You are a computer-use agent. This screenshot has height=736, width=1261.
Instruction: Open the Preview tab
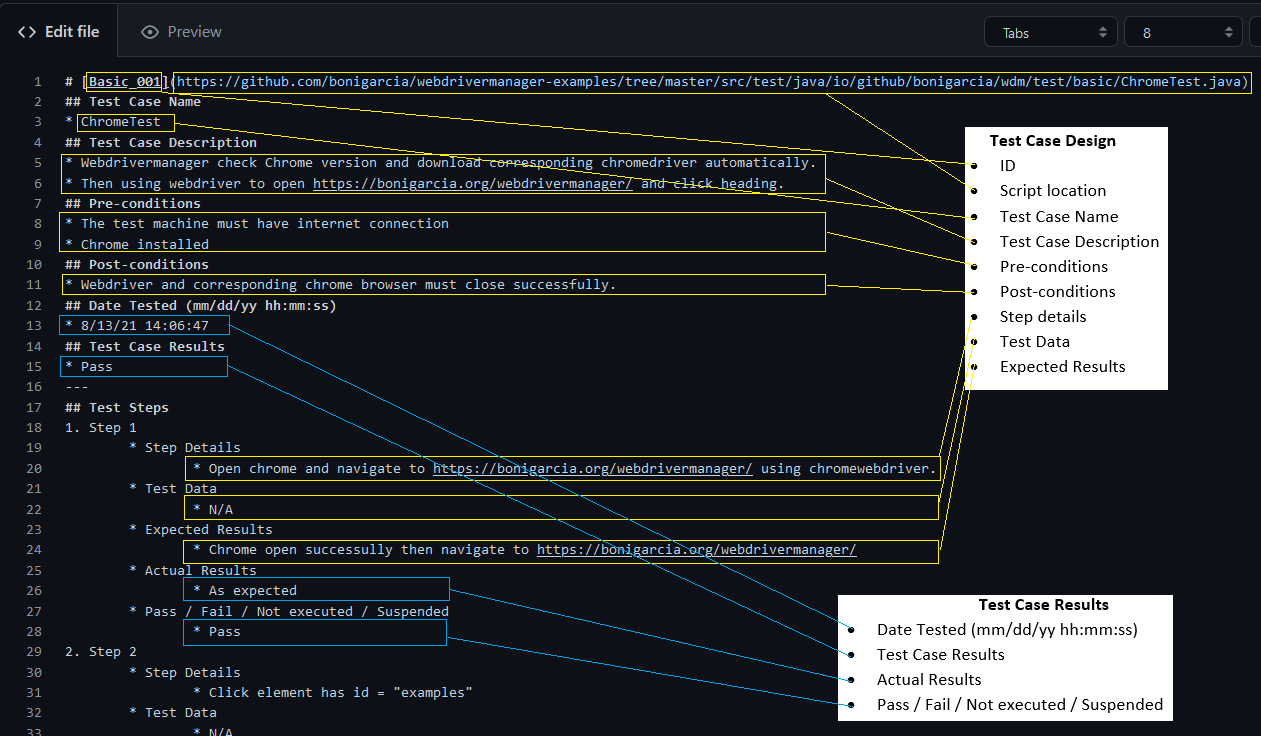click(x=181, y=32)
